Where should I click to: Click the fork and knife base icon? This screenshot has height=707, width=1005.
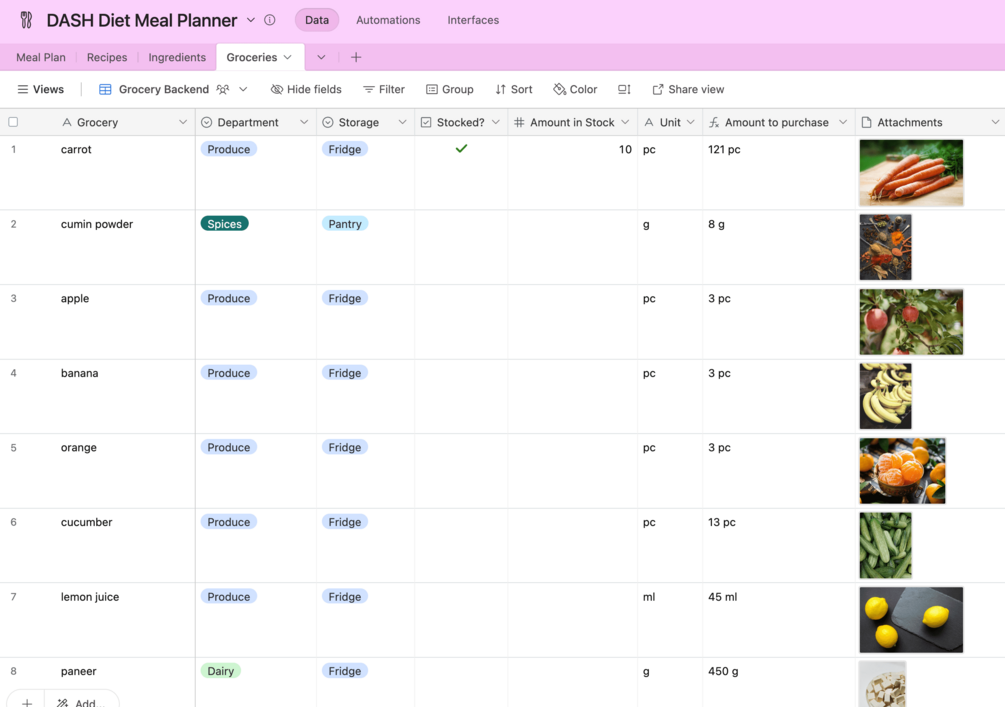[26, 20]
